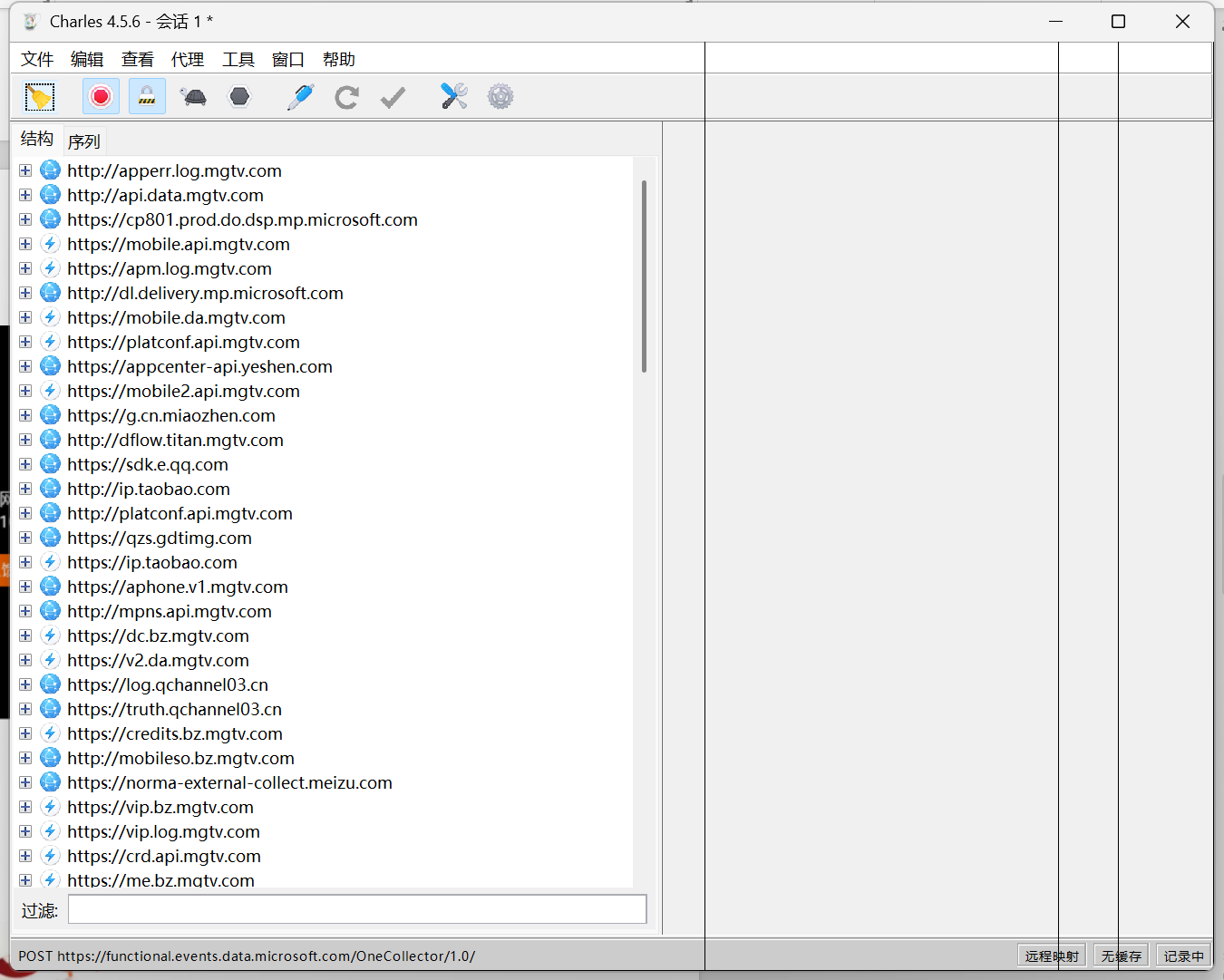Expand the apm.log.mgtv.com node

coord(25,268)
